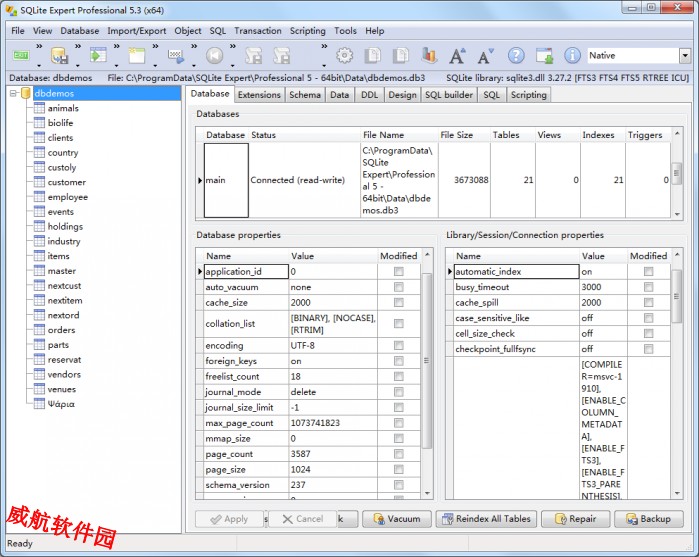699x557 pixels.
Task: Toggle Modified checkbox for application_id
Action: tap(399, 272)
